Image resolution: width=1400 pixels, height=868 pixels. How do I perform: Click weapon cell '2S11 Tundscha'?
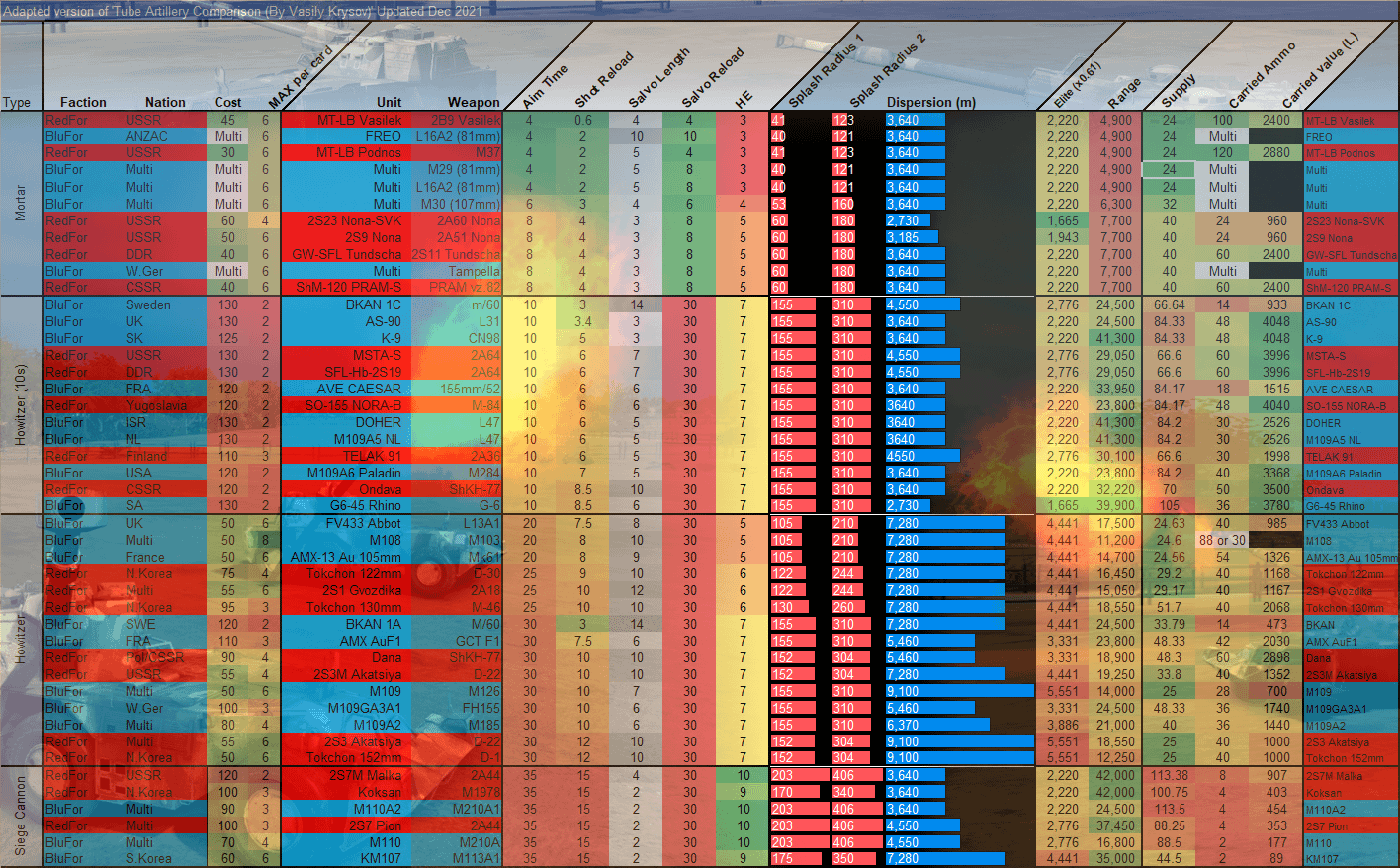point(456,254)
